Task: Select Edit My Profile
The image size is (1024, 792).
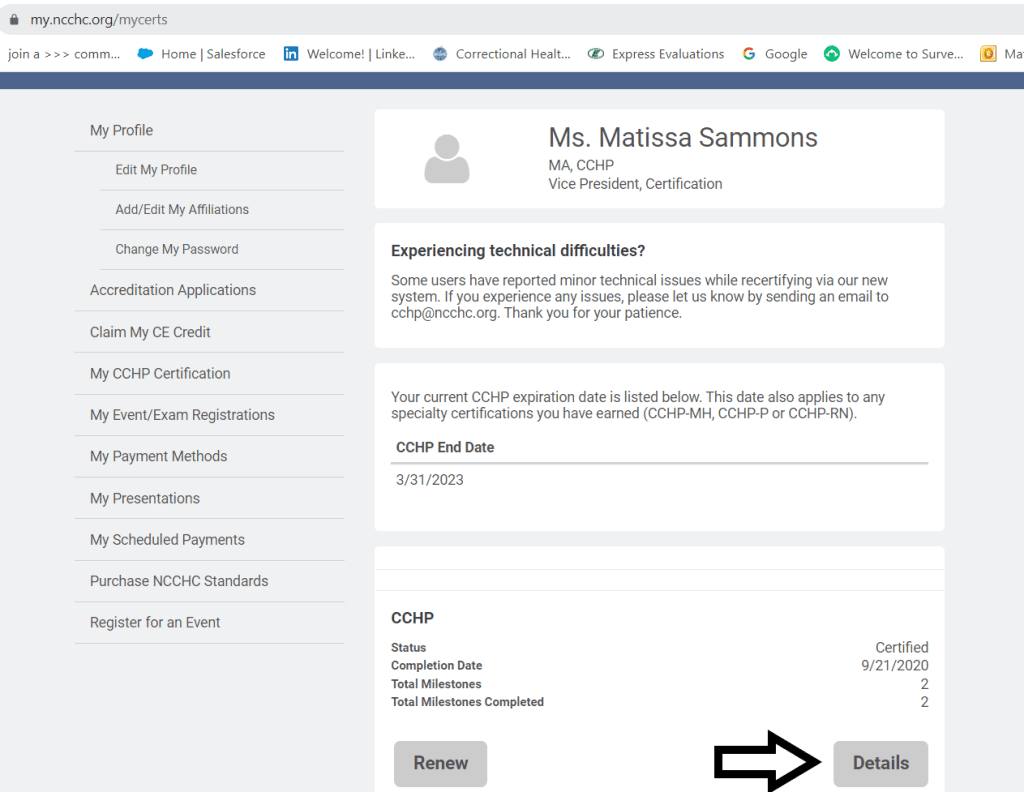Action: (x=156, y=170)
